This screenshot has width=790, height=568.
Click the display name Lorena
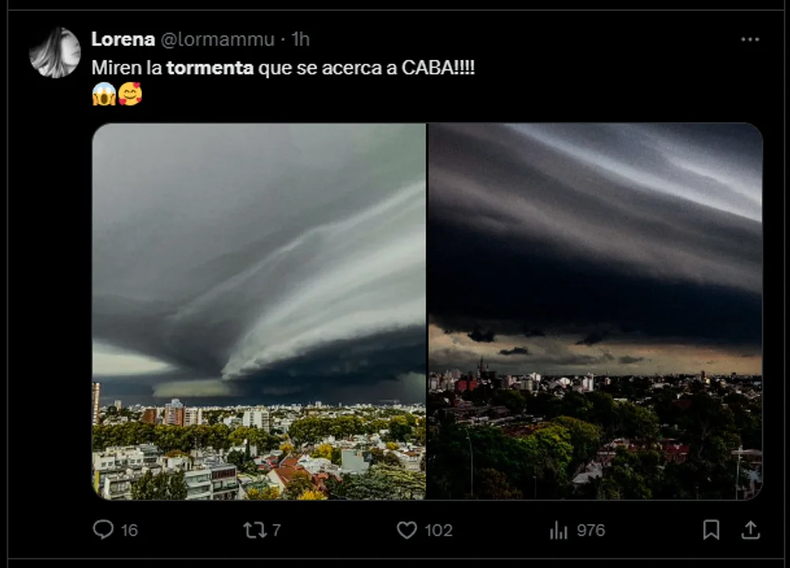click(123, 39)
